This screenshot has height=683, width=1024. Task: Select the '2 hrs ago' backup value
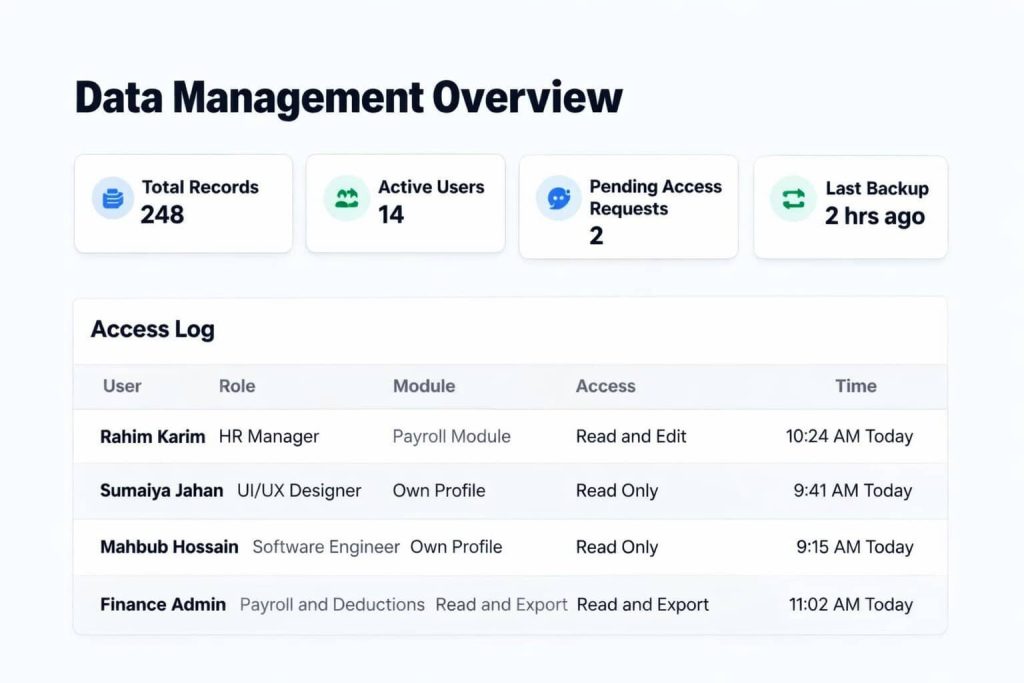875,215
